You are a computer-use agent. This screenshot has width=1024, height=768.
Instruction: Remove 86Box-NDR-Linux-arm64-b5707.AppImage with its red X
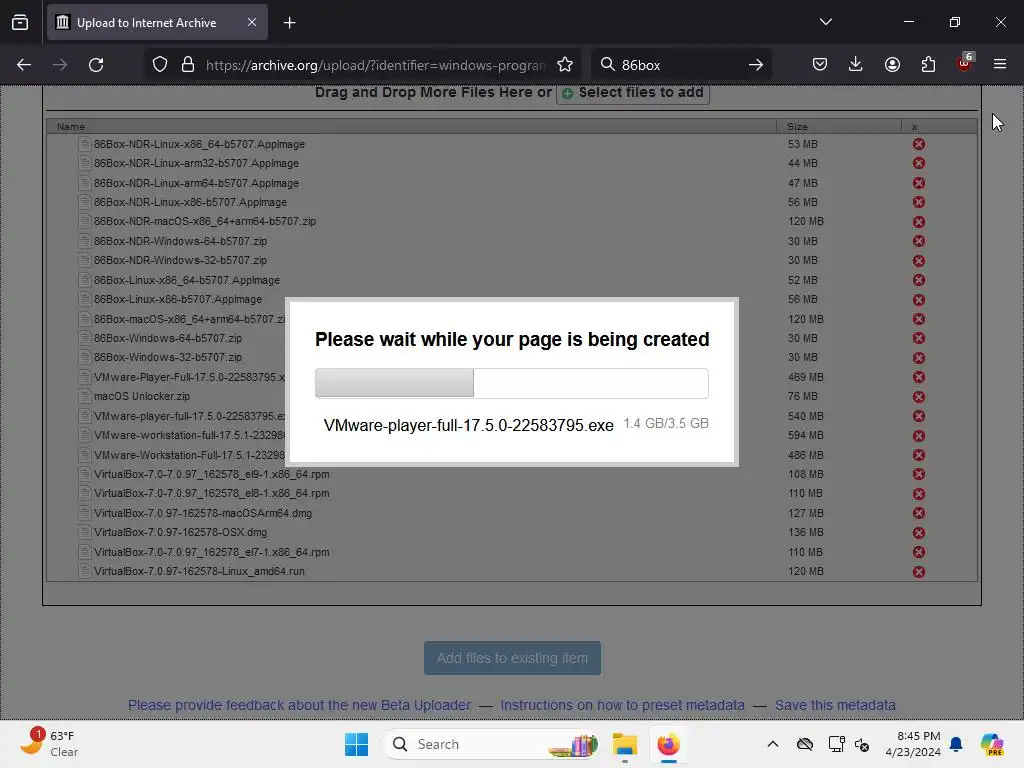918,183
